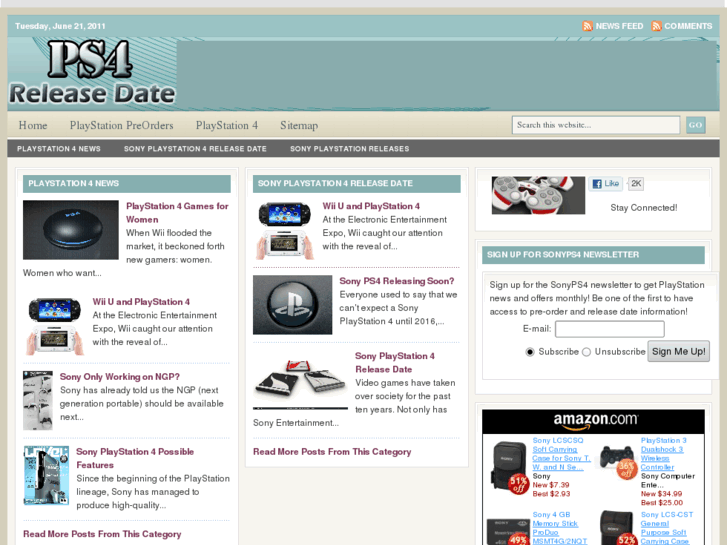The width and height of the screenshot is (727, 545).
Task: Focus the Search this website field
Action: (596, 125)
